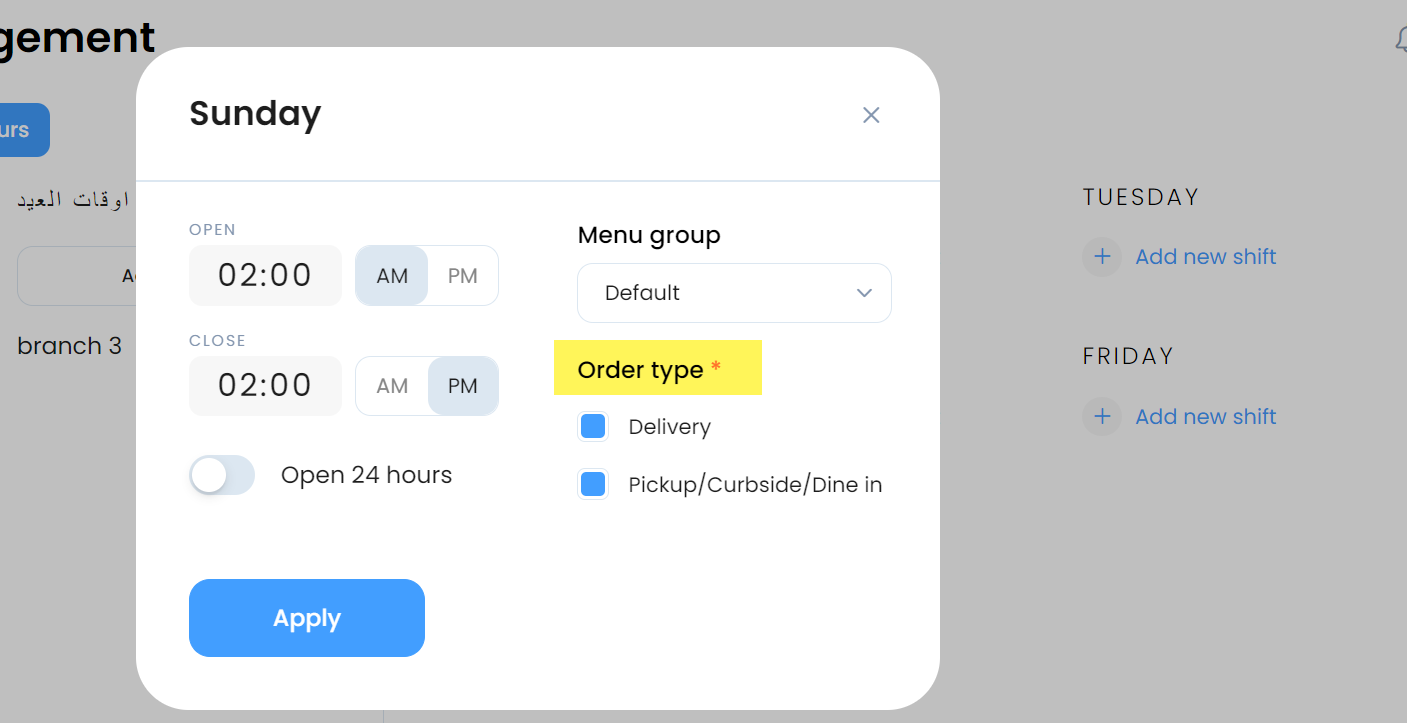Open the اوقات العيد tab
Viewport: 1407px width, 723px height.
[73, 200]
